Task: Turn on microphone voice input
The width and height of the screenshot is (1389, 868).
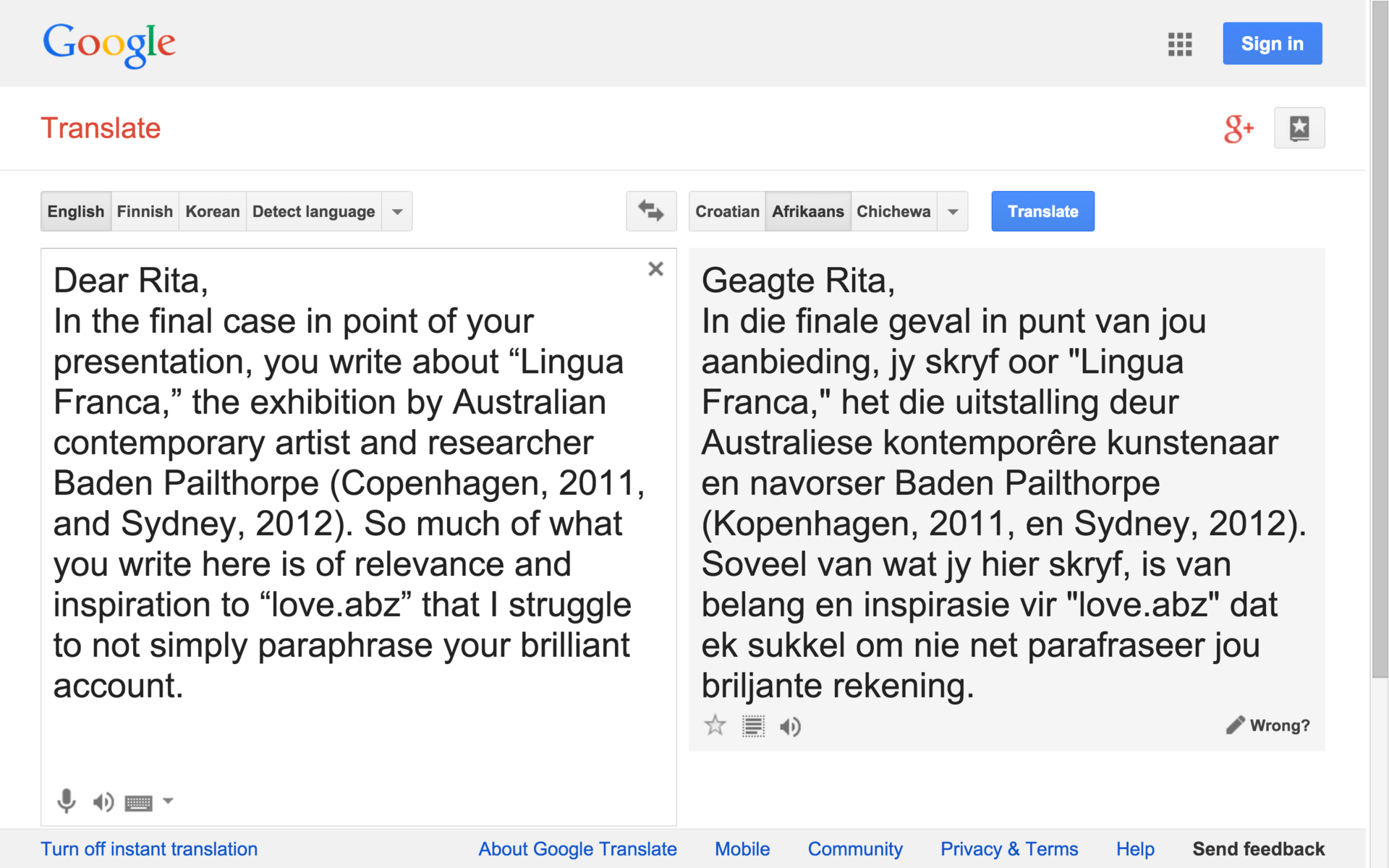Action: [x=66, y=801]
